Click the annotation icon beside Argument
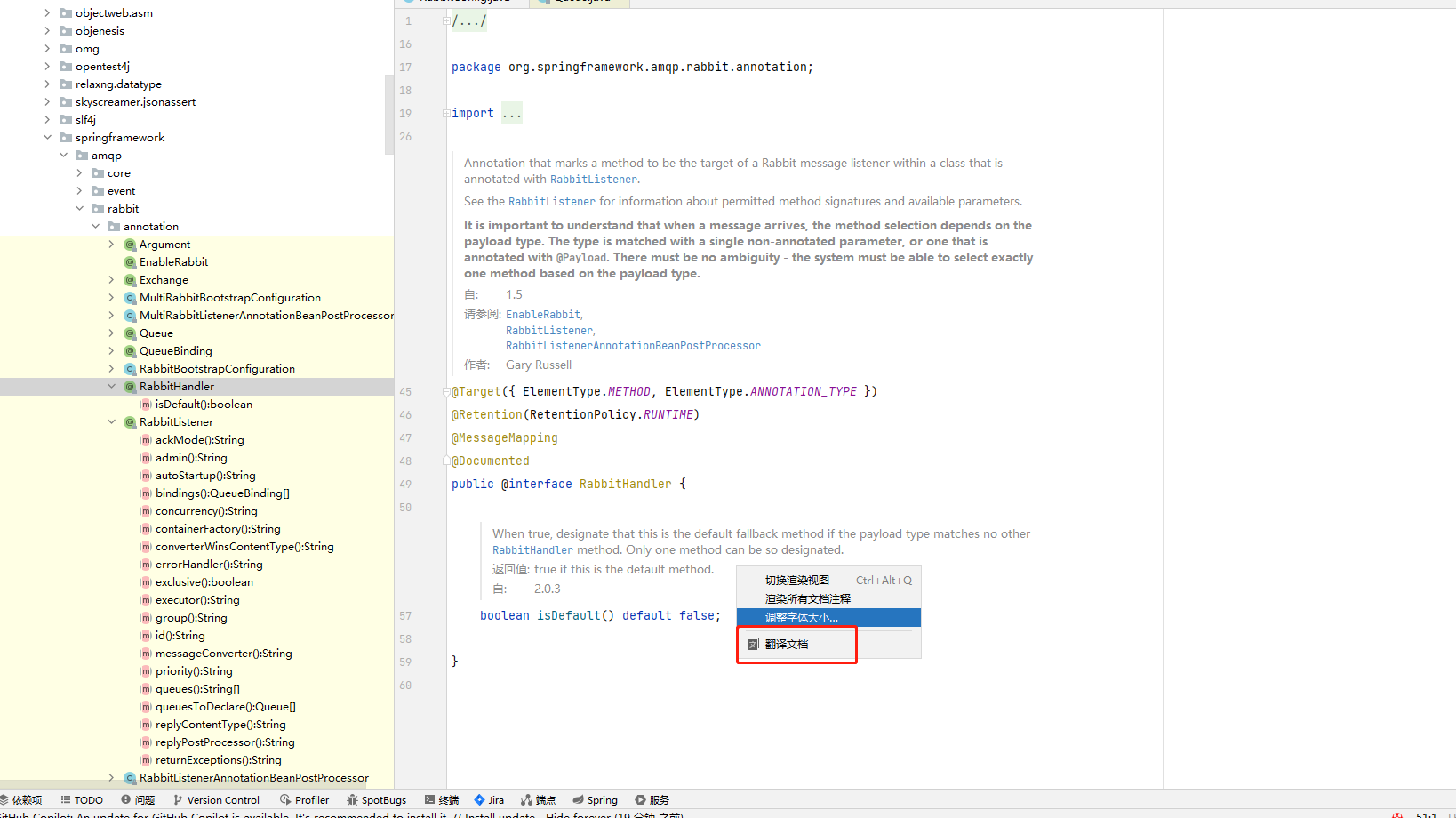This screenshot has width=1456, height=818. 130,245
